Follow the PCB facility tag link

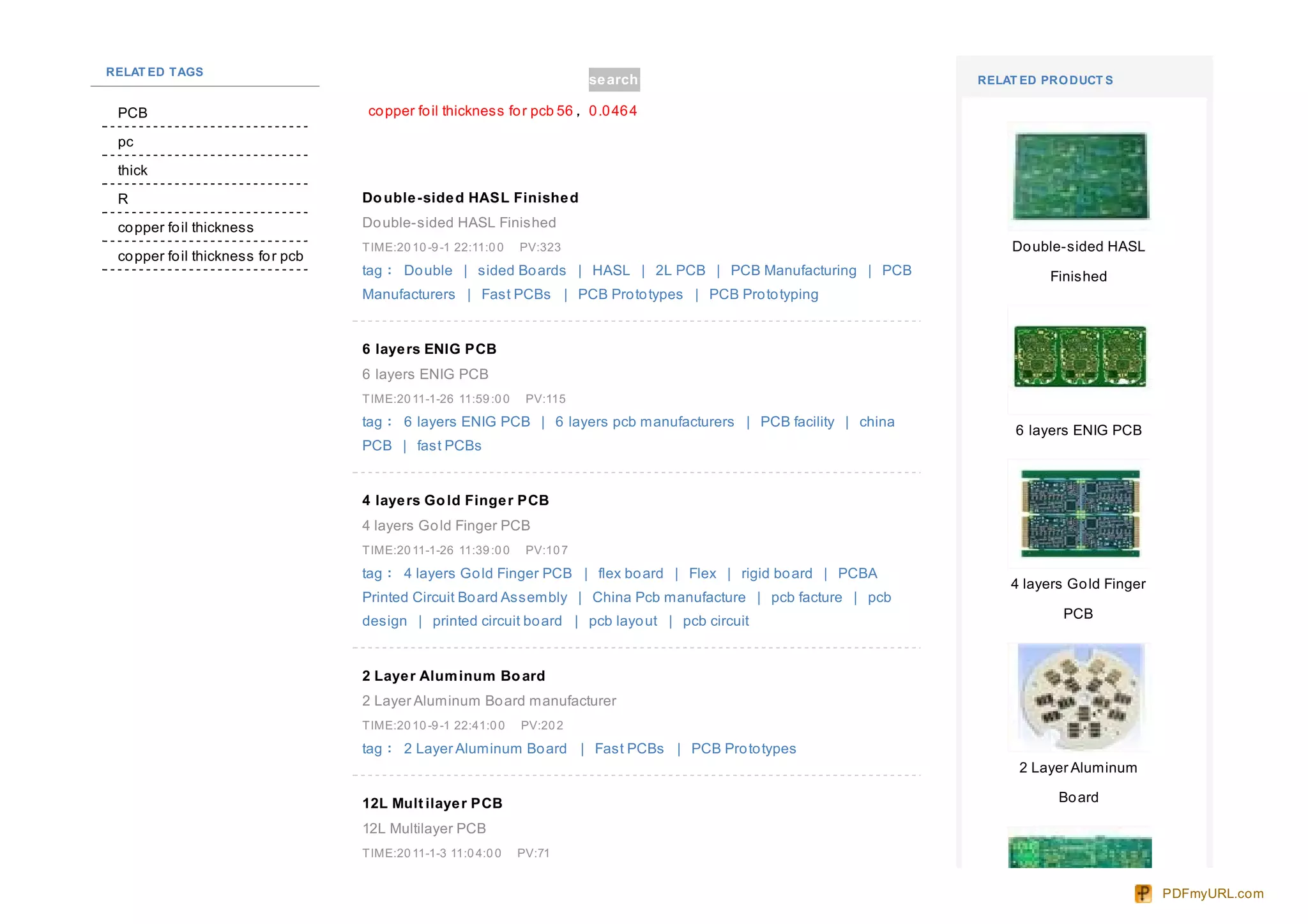point(796,422)
